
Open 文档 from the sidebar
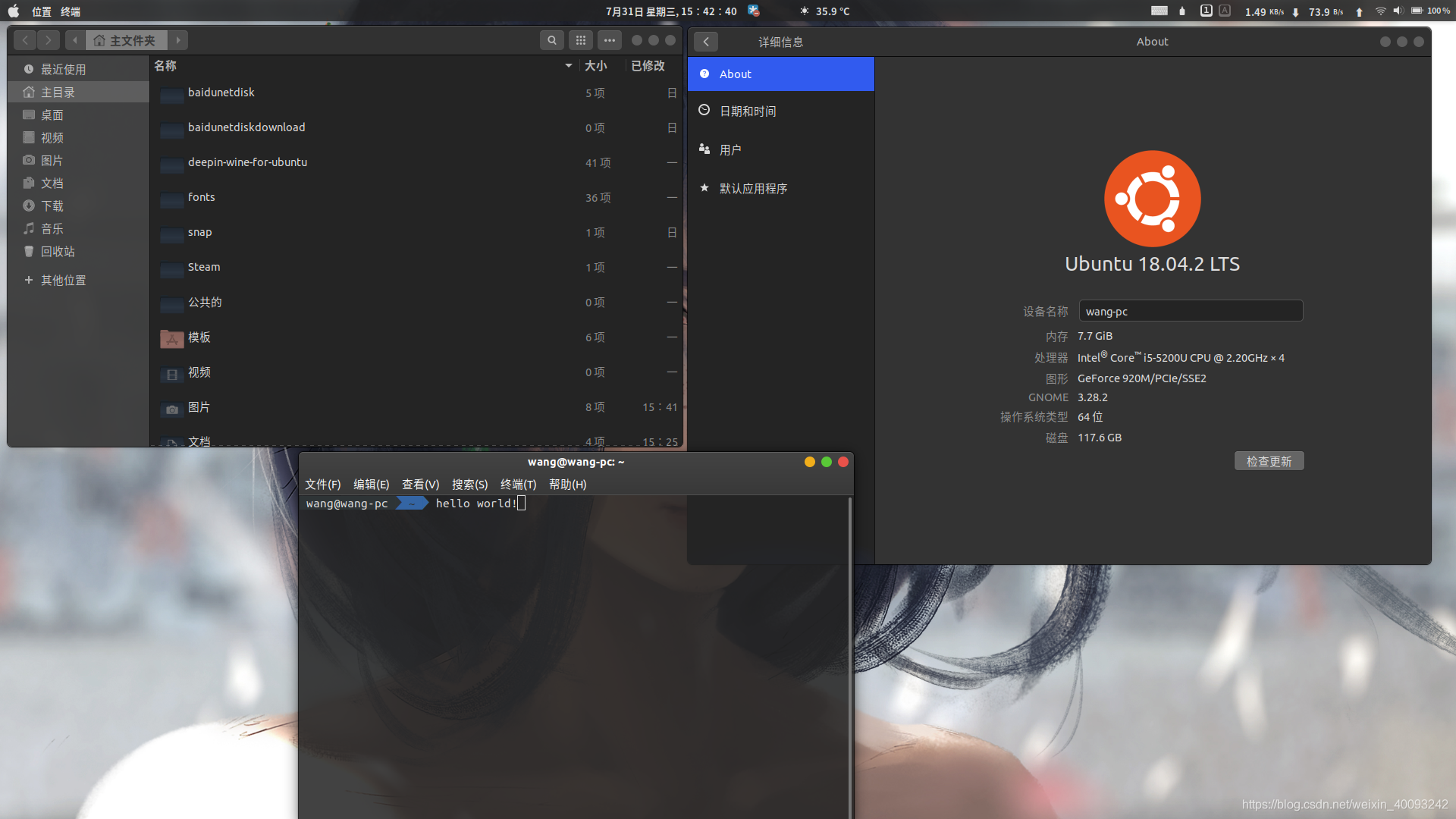[x=78, y=183]
